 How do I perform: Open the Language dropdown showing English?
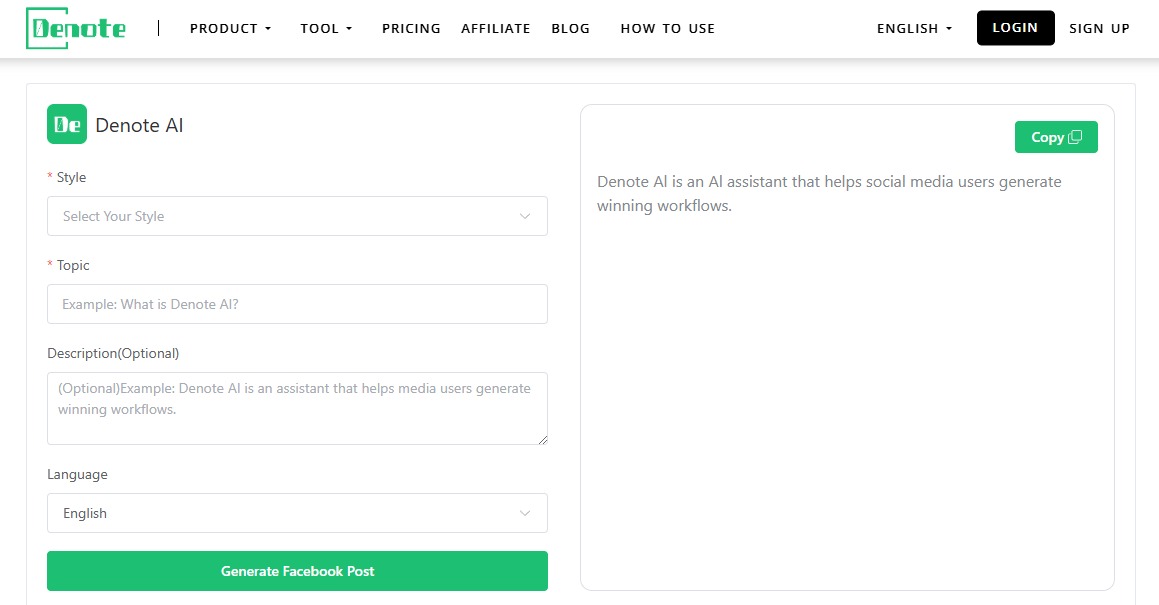tap(297, 513)
